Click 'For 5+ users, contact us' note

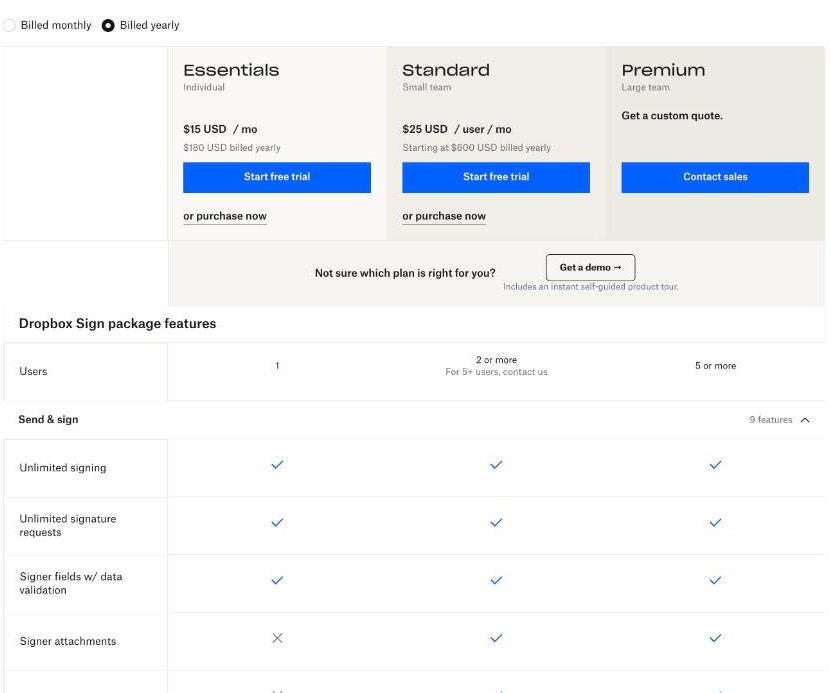[497, 372]
